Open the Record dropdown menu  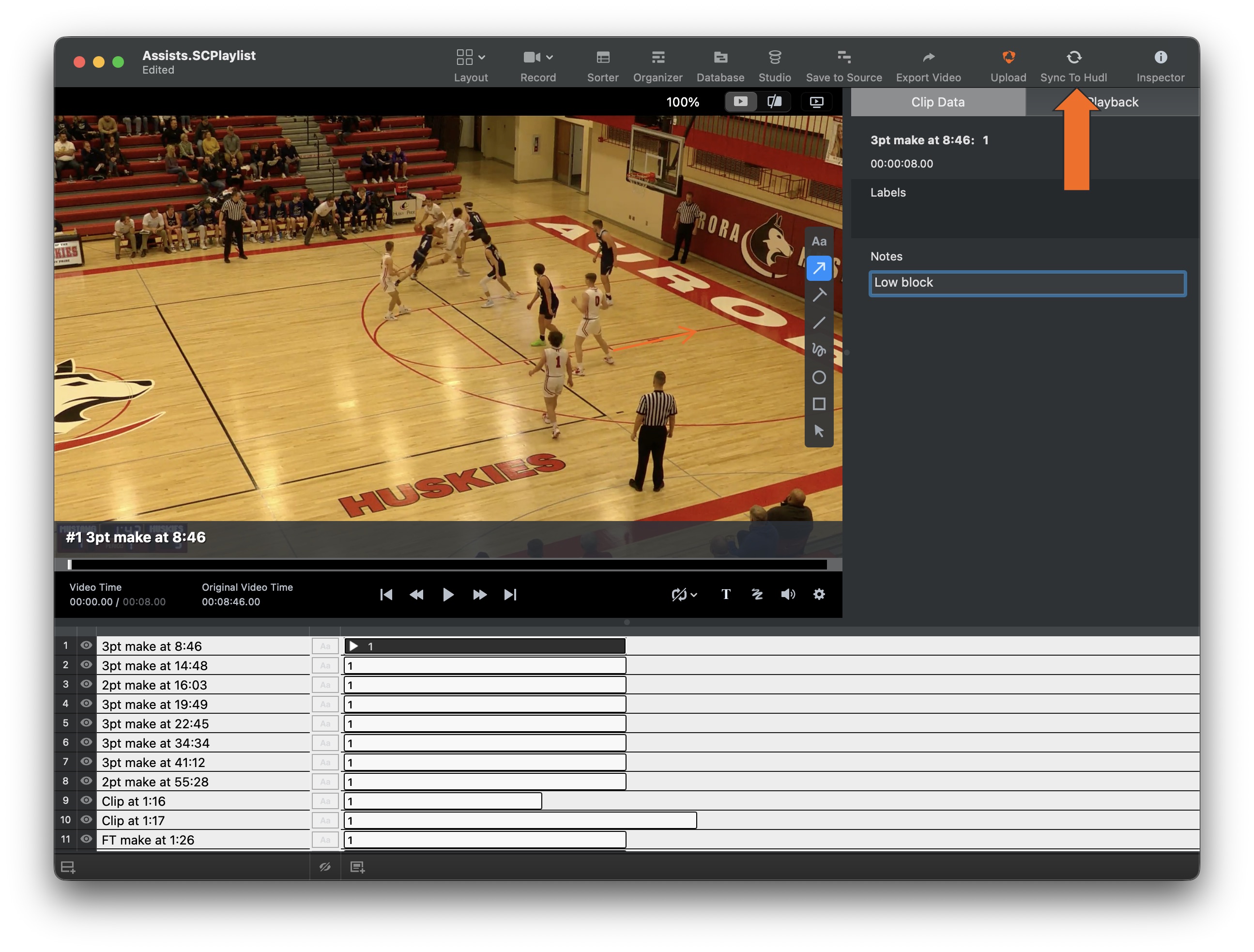[x=538, y=66]
